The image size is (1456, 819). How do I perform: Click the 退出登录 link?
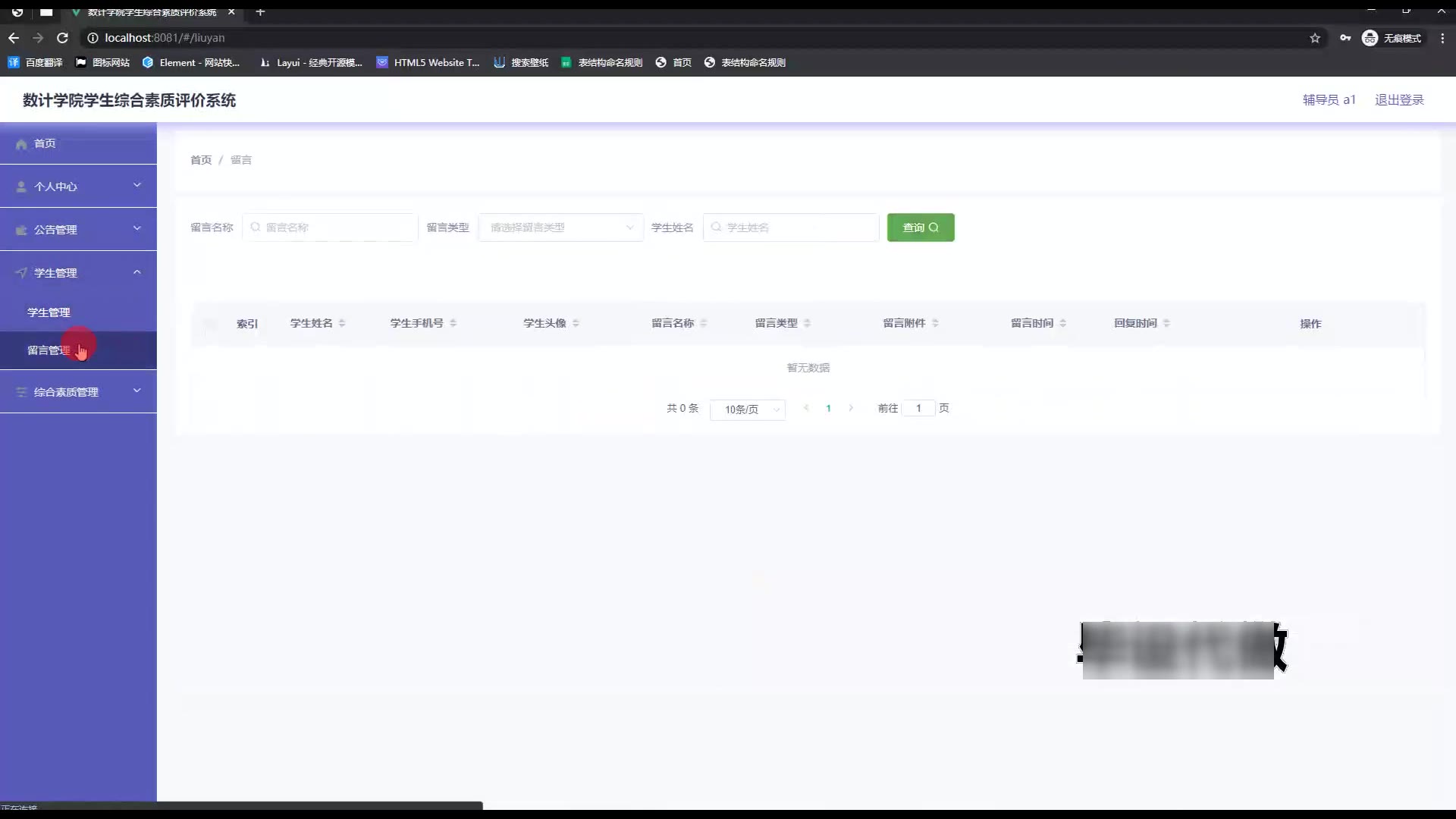(1399, 100)
